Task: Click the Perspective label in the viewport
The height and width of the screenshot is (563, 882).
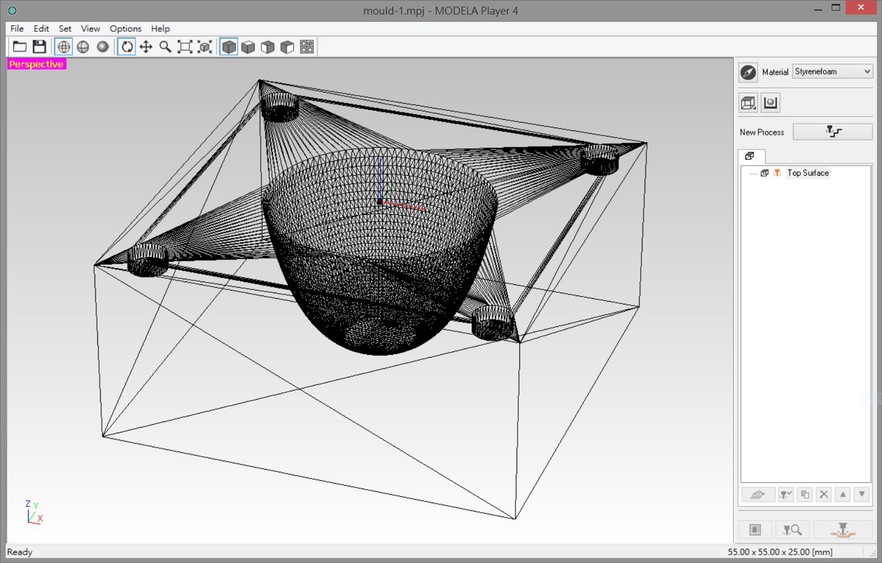Action: point(37,64)
